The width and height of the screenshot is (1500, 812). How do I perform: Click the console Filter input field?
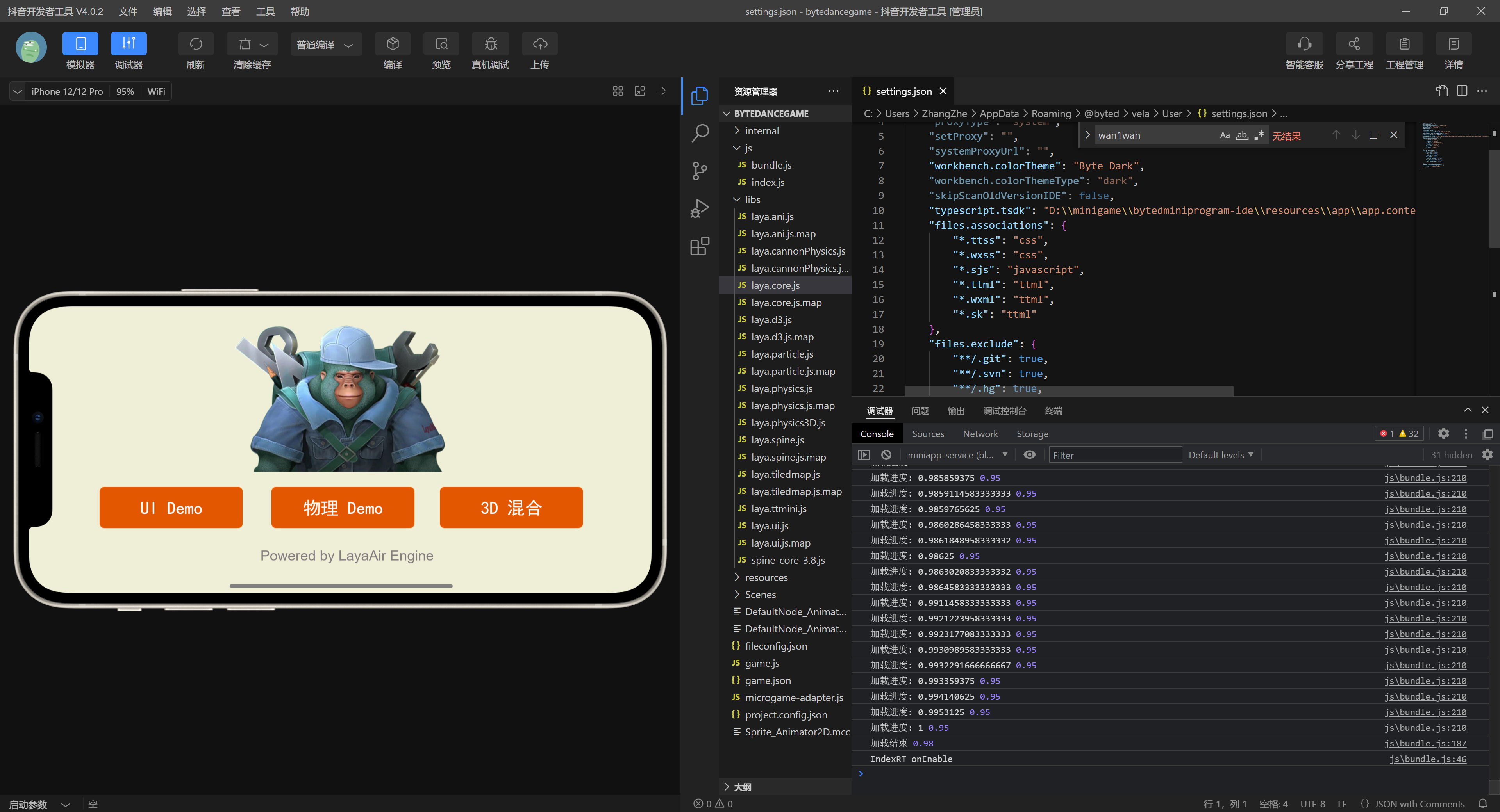[x=1114, y=455]
